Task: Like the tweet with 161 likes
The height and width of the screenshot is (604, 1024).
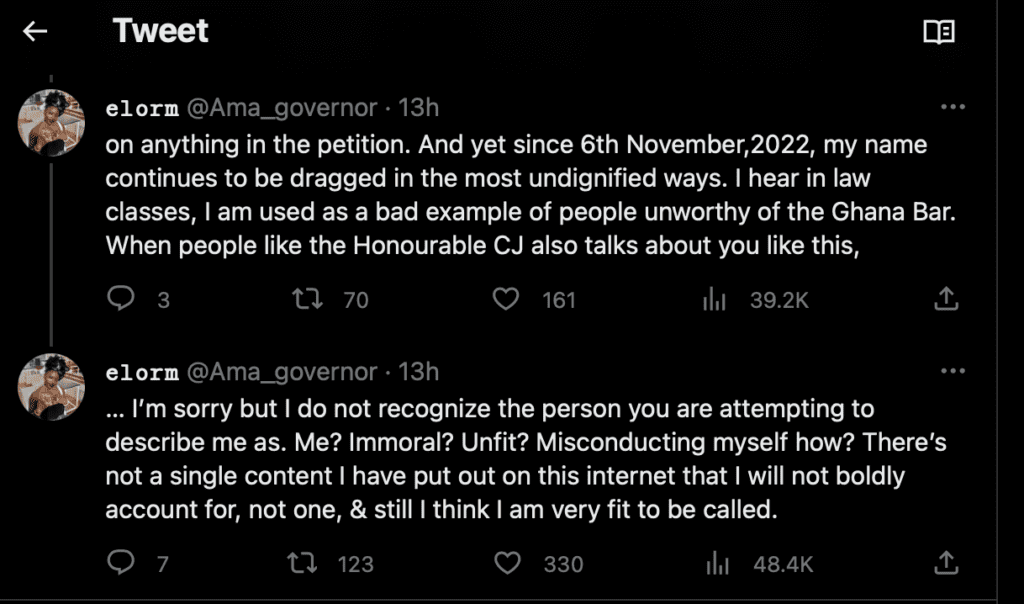Action: [x=509, y=298]
